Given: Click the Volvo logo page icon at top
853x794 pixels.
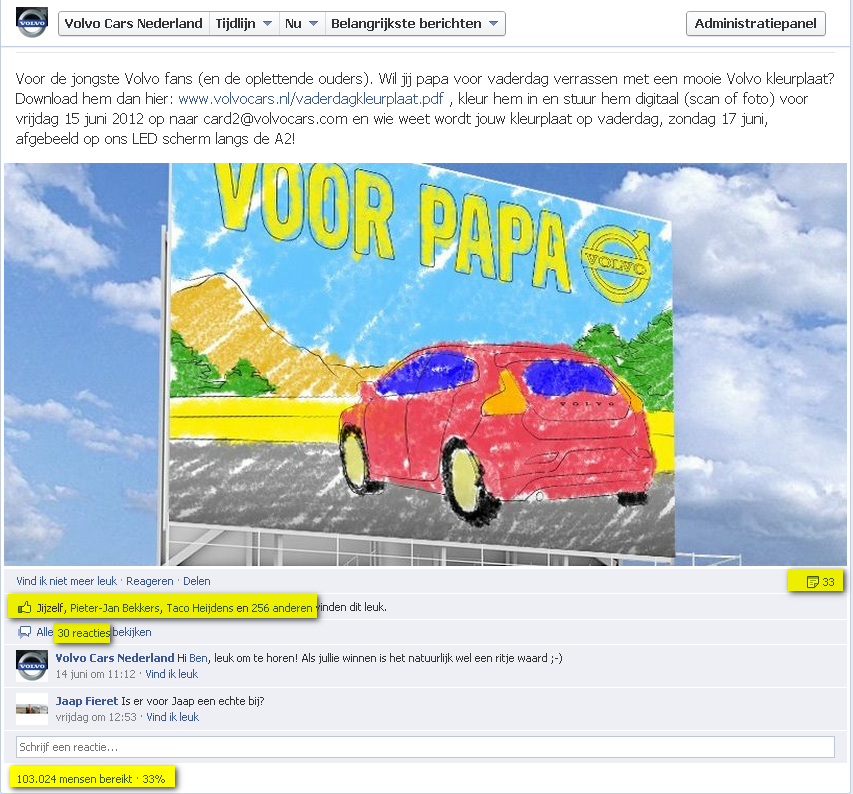Looking at the screenshot, I should click(32, 23).
